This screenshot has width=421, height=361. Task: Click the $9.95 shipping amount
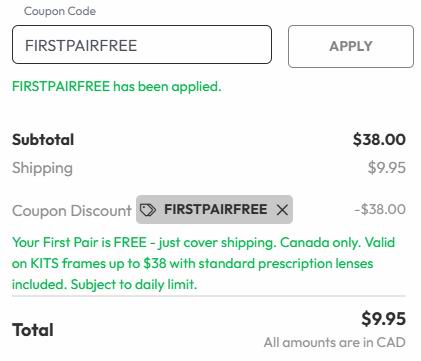click(387, 167)
